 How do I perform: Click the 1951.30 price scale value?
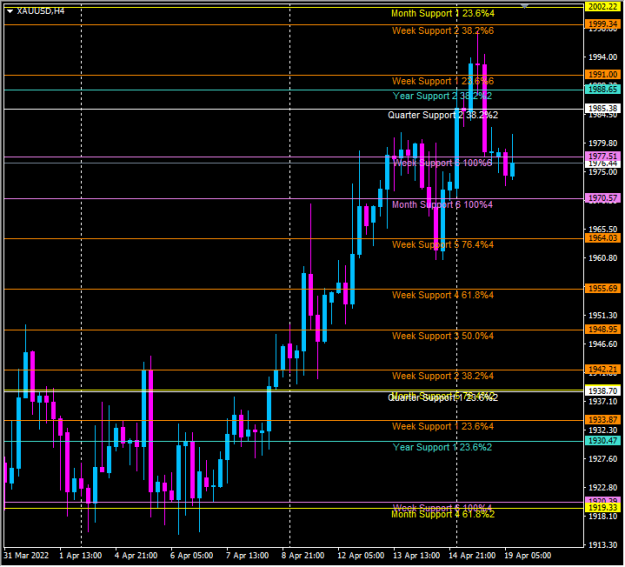(603, 316)
